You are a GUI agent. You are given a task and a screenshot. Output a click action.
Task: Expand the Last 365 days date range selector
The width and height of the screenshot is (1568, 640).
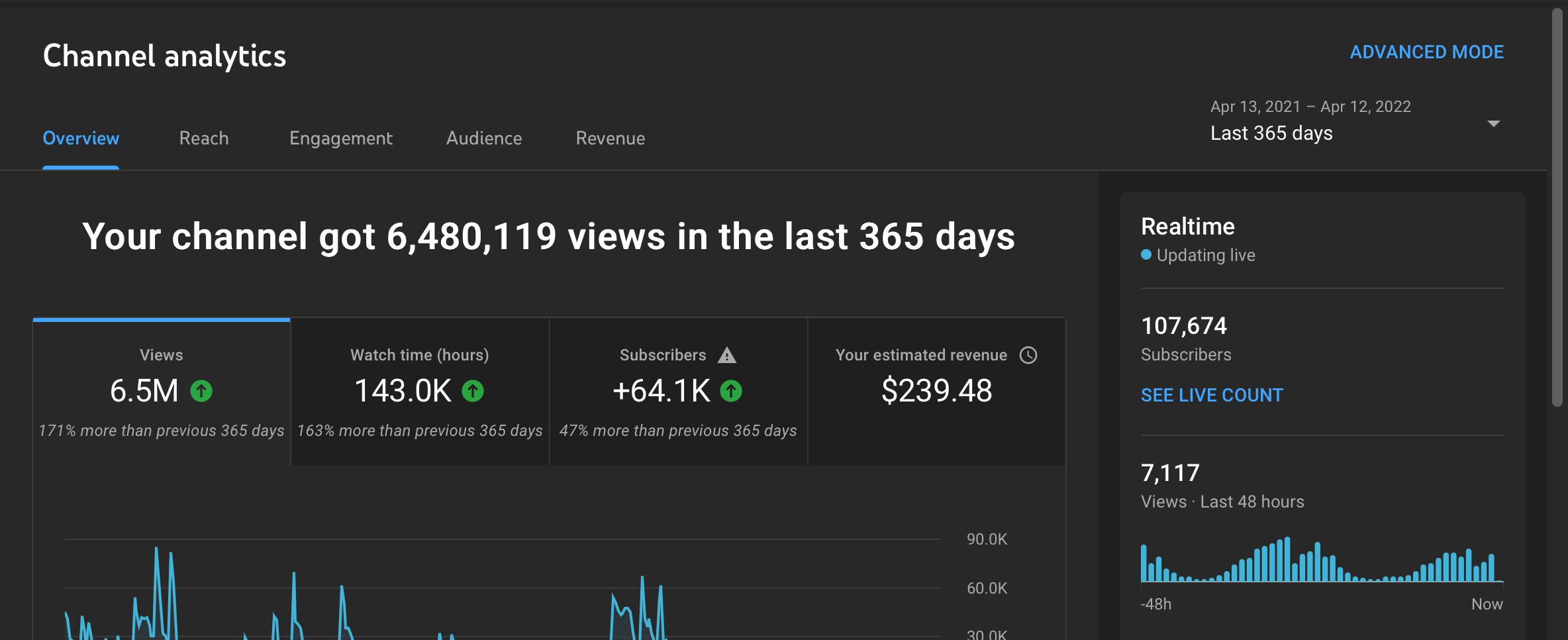[1271, 133]
